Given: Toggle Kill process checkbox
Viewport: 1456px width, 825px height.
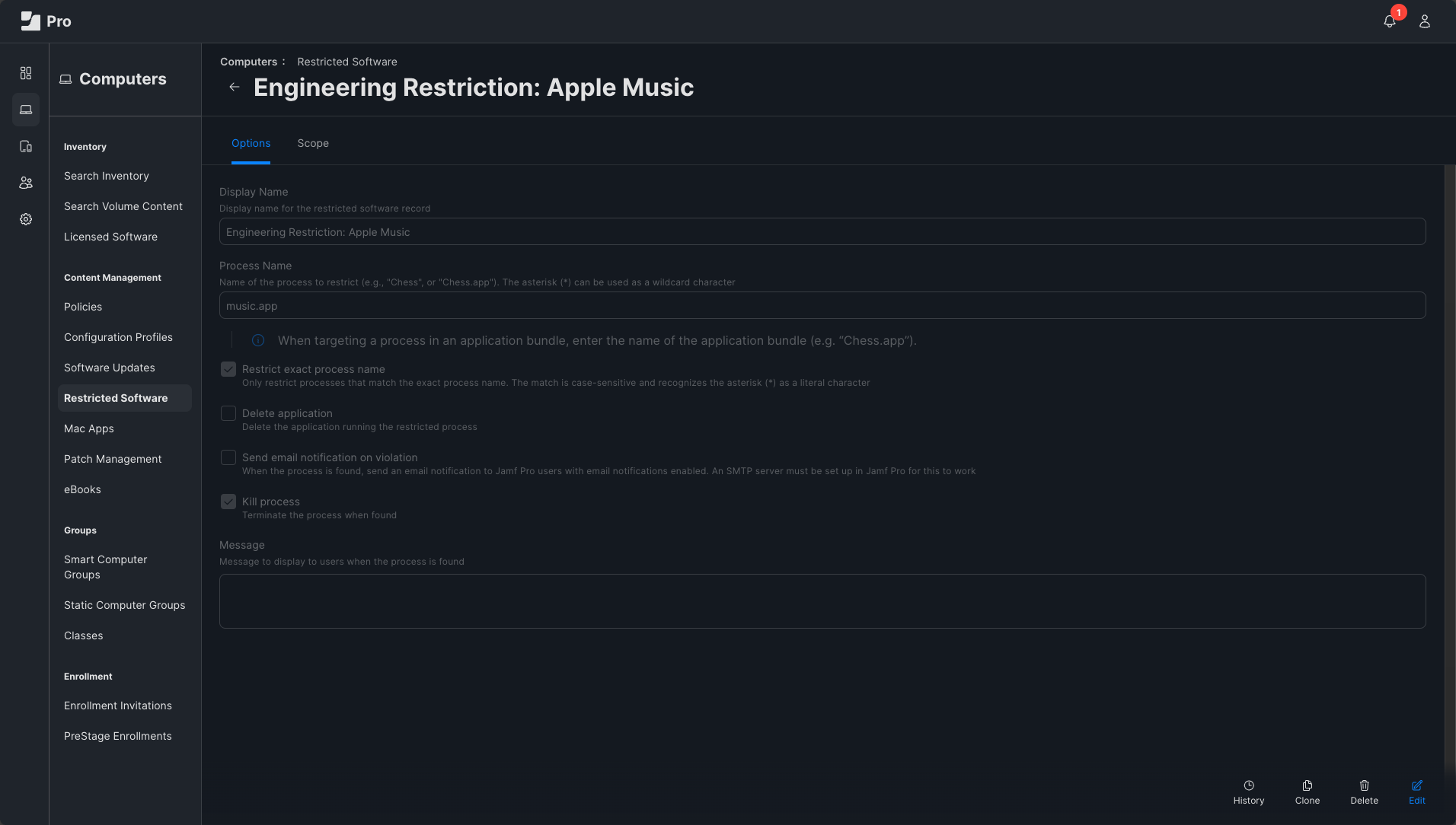Looking at the screenshot, I should (x=228, y=502).
